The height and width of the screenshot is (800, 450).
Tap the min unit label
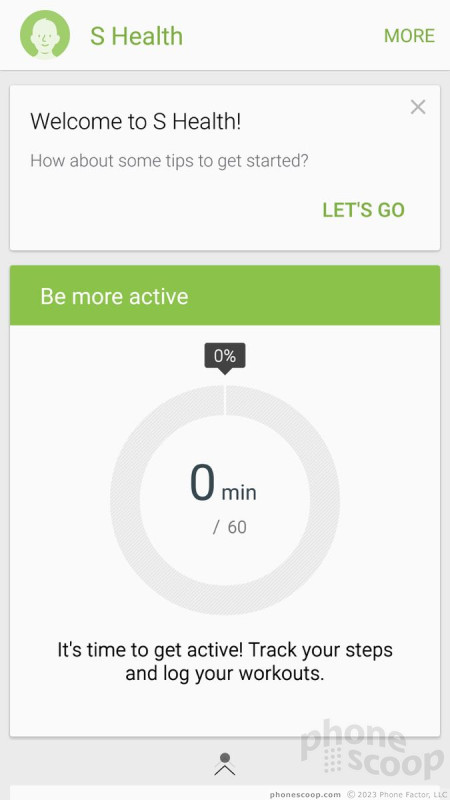(x=239, y=493)
